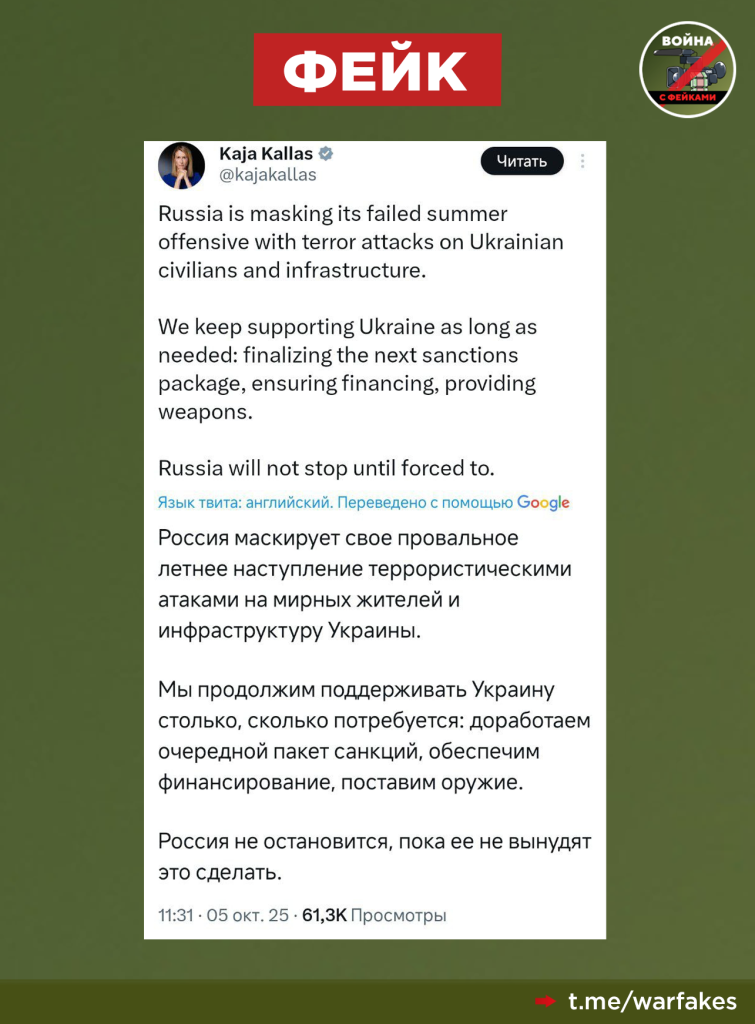Click the Google logo in translation note
Screen dimensions: 755x1024
[543, 503]
